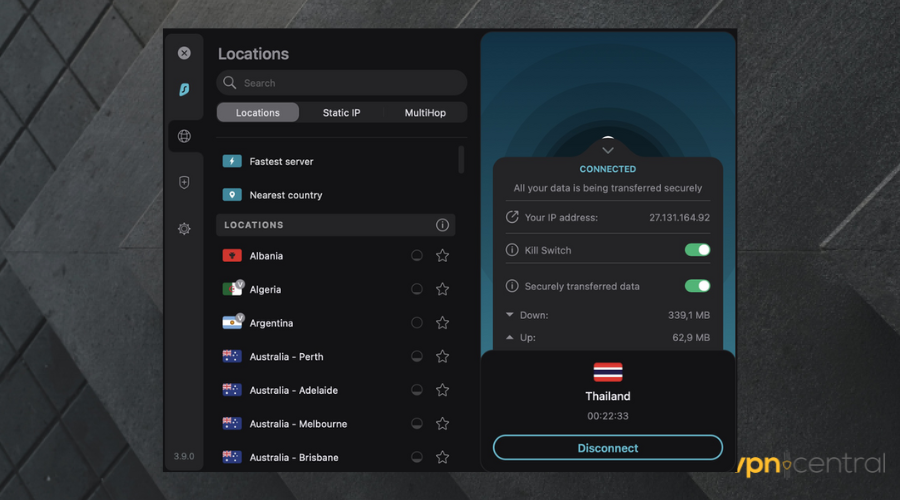The width and height of the screenshot is (900, 500).
Task: Select the Albania load radio circle
Action: pos(417,255)
